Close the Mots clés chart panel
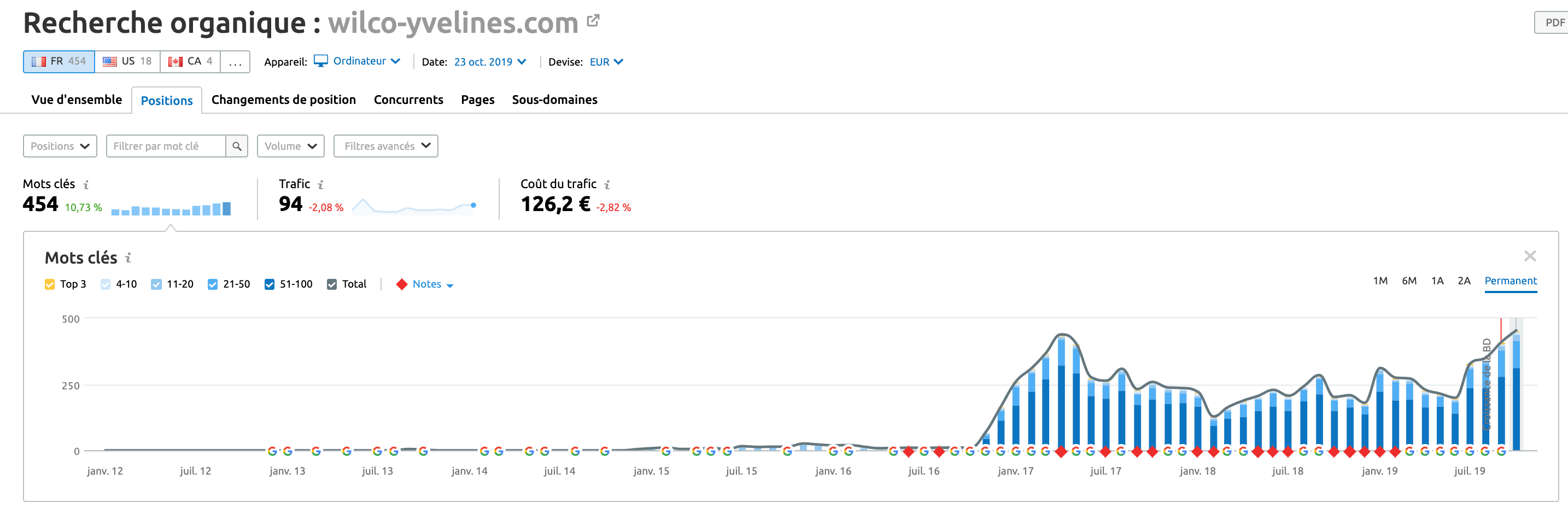1568x514 pixels. [x=1530, y=256]
